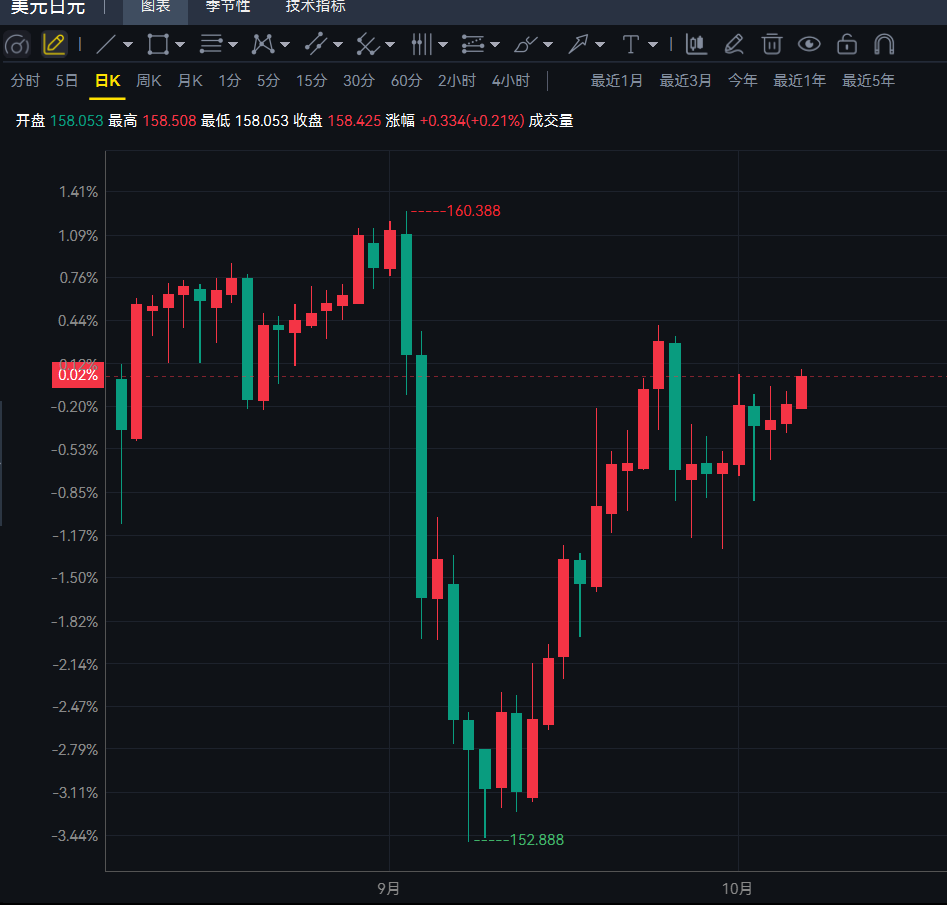
Task: Select the brush drawing tool
Action: pyautogui.click(x=525, y=45)
